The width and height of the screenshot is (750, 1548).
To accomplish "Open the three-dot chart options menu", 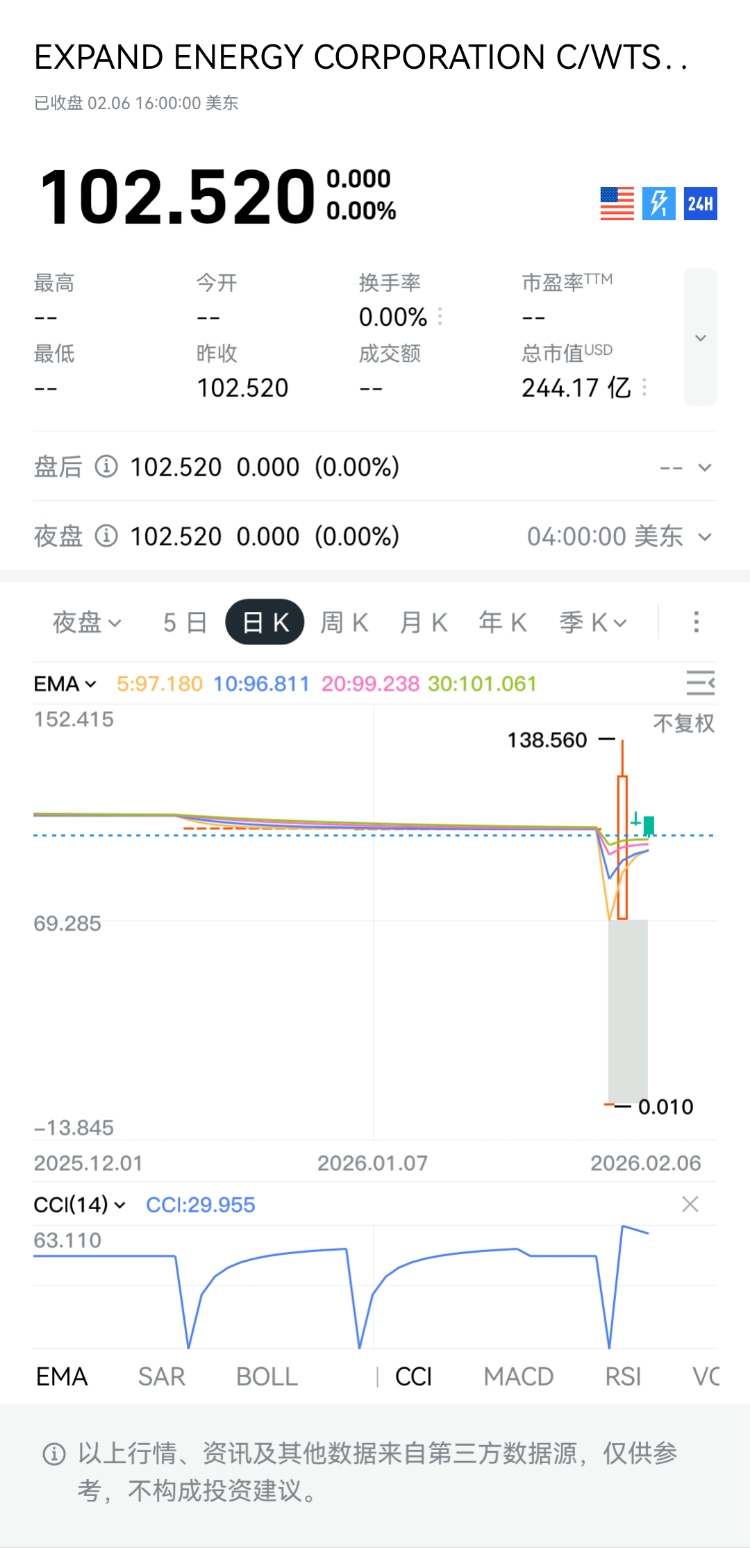I will point(697,622).
